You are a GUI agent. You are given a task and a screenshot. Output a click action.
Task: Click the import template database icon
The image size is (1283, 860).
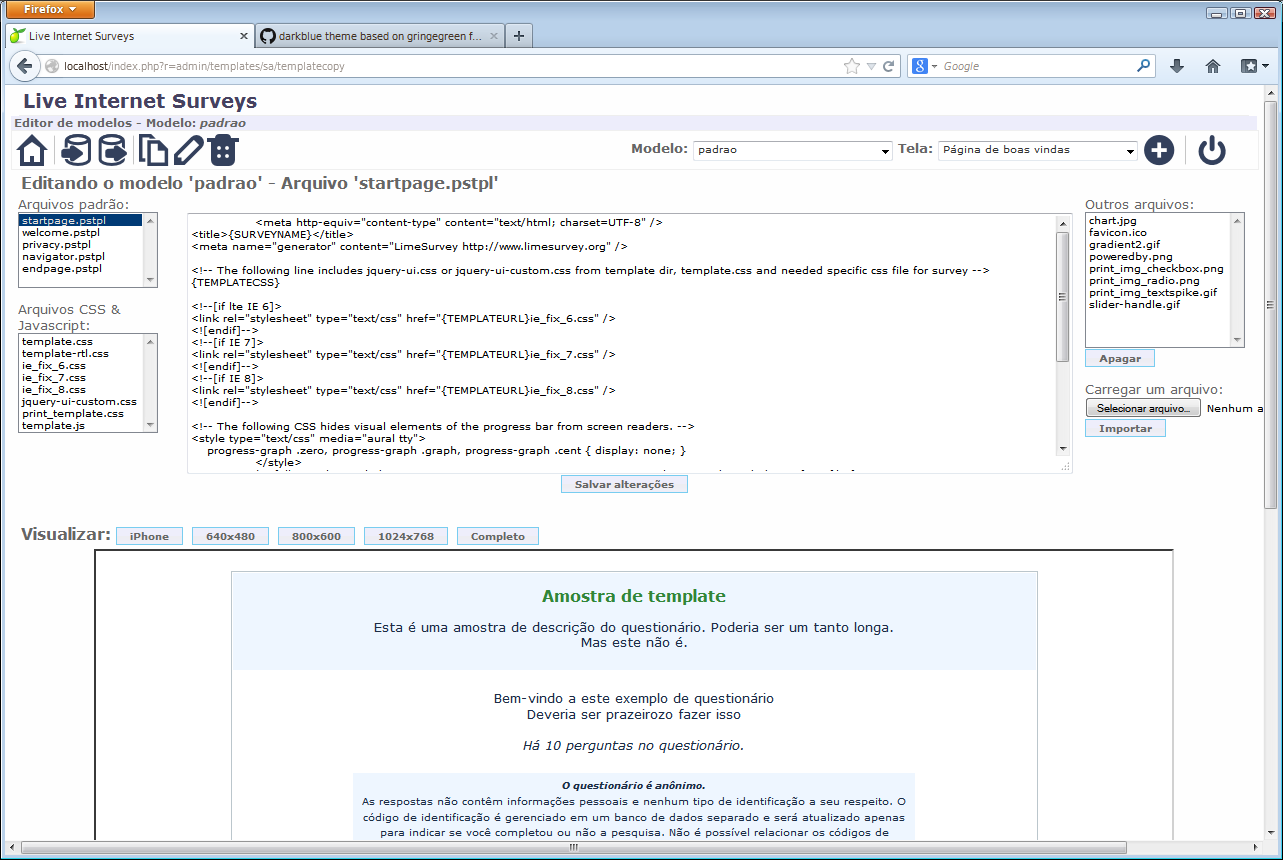tap(76, 151)
